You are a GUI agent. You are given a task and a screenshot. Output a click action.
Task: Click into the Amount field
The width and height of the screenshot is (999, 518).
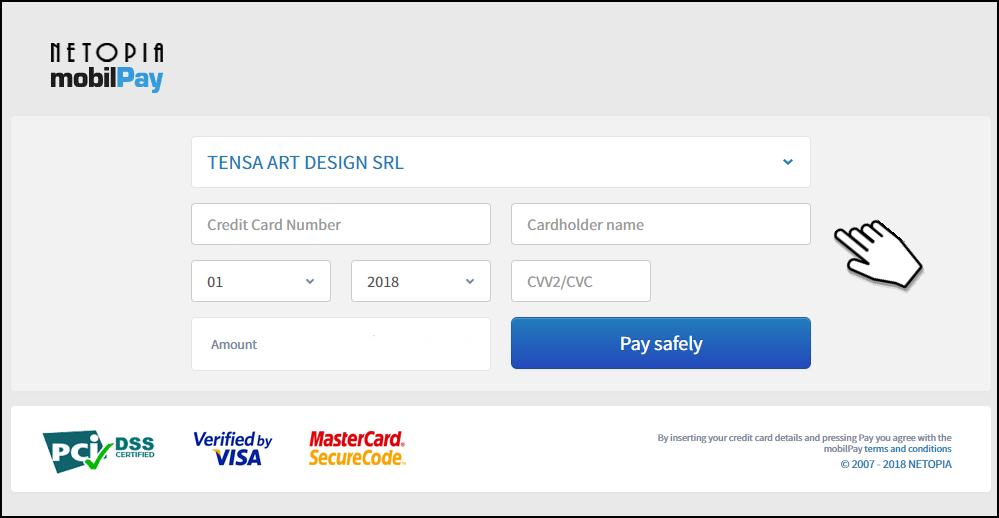pyautogui.click(x=341, y=344)
